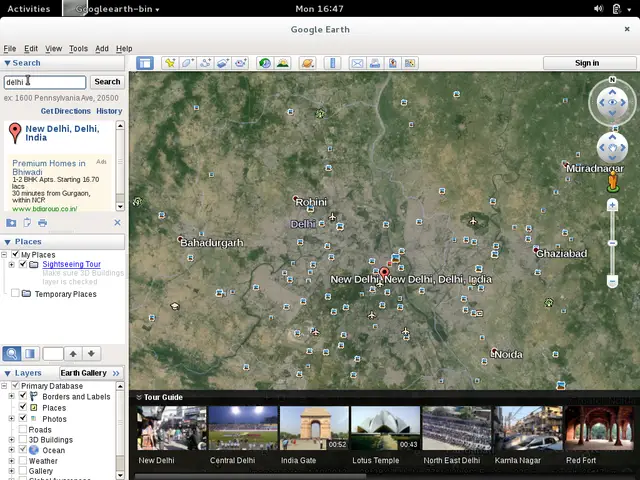Click the Record a Tour icon
The image size is (640, 480).
(x=240, y=63)
